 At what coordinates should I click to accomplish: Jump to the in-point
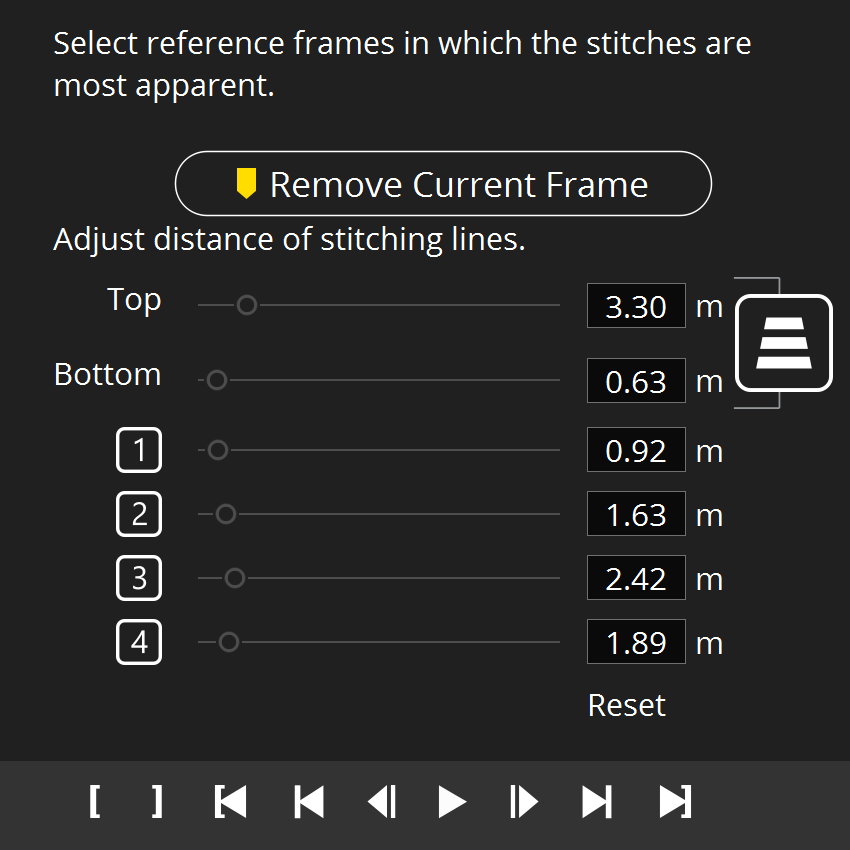tap(230, 802)
